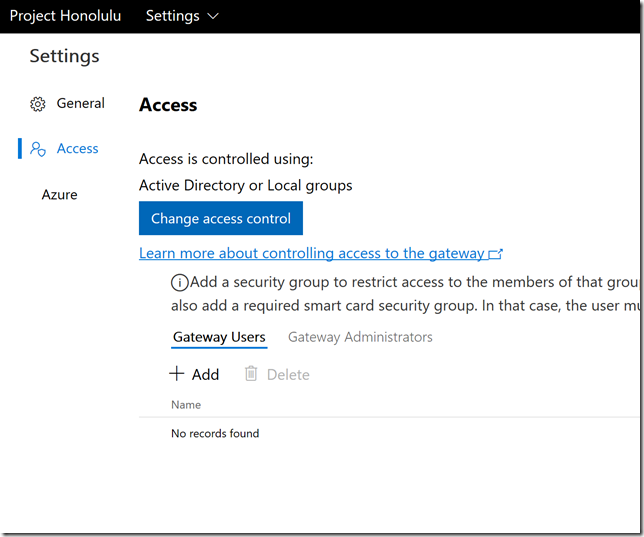Click the General gear icon
The image size is (644, 537).
pos(38,104)
